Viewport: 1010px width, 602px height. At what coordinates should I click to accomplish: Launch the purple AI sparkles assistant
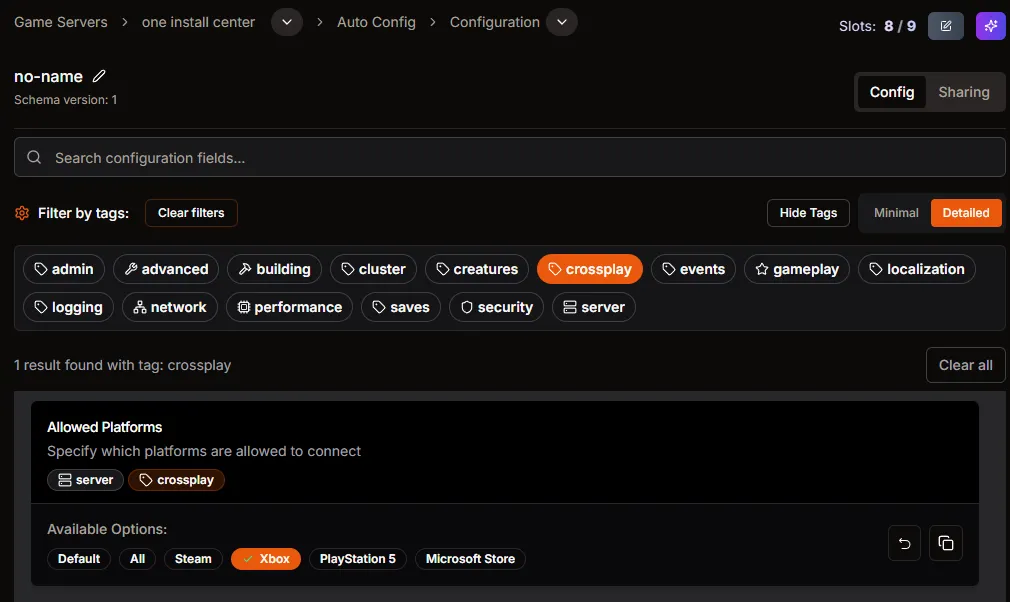point(990,26)
